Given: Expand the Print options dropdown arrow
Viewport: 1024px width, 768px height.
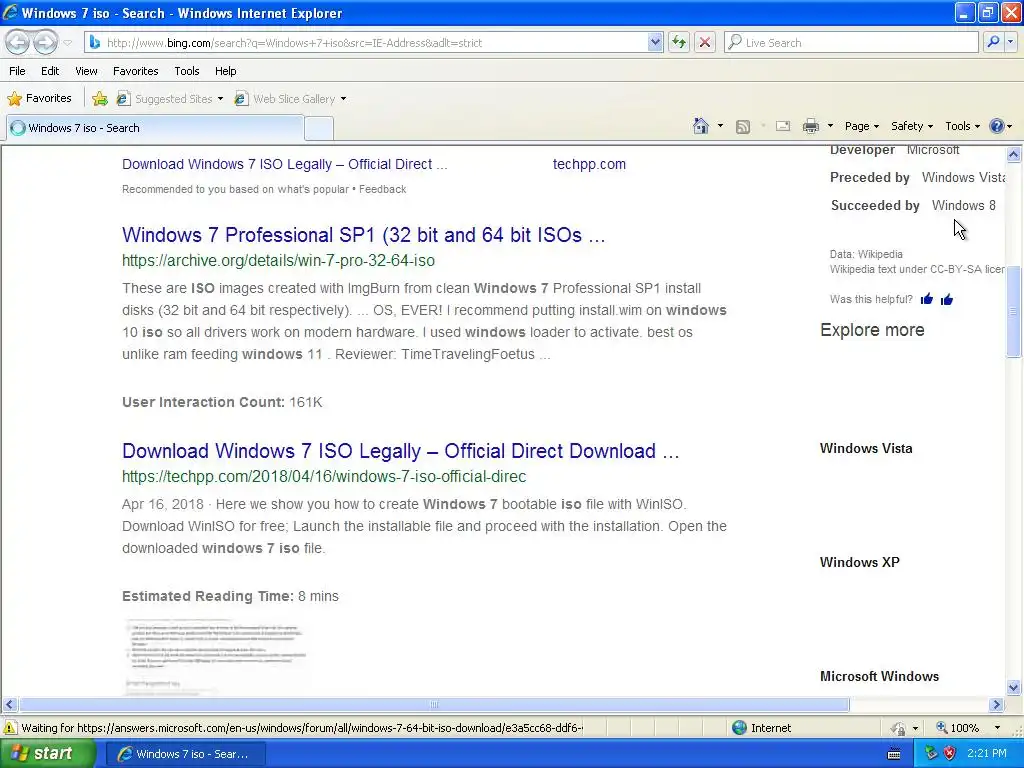Looking at the screenshot, I should 830,126.
